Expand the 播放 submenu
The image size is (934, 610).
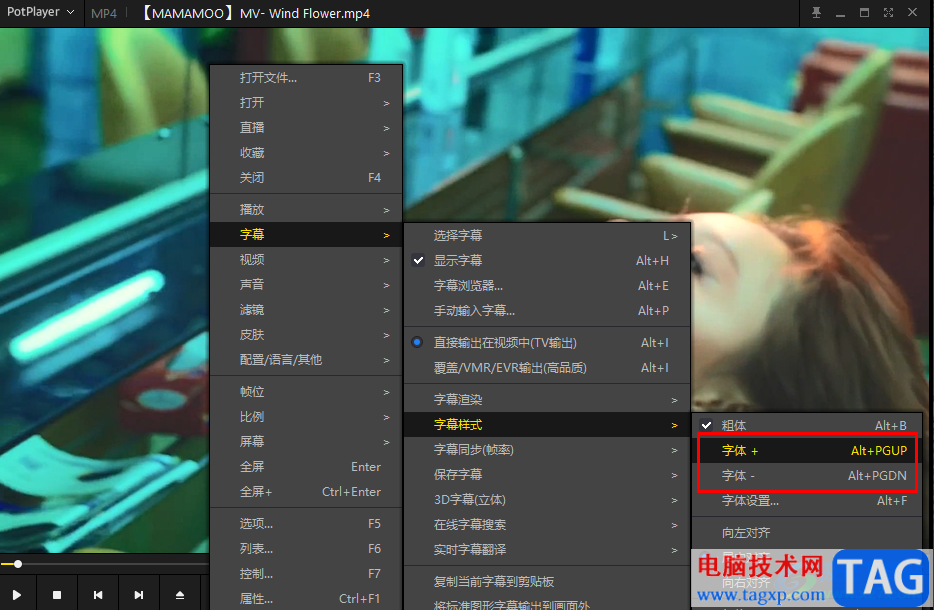click(306, 210)
